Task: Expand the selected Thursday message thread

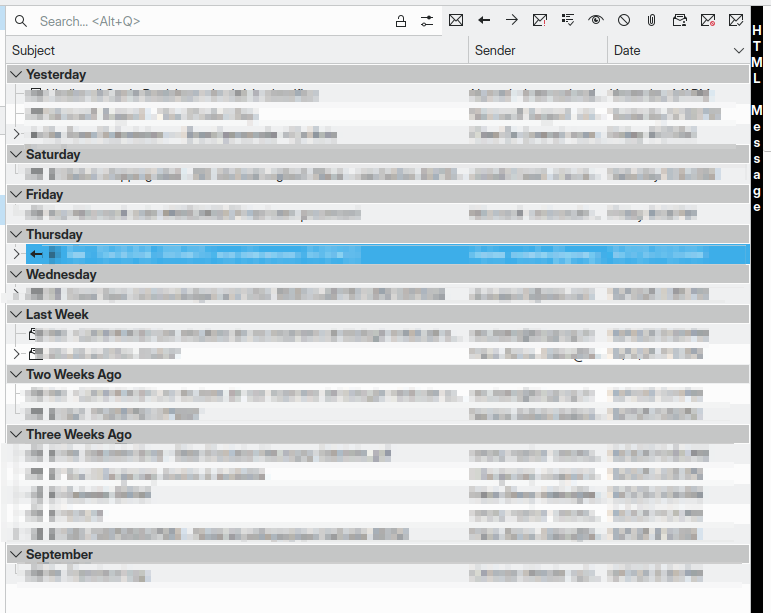Action: click(x=16, y=255)
